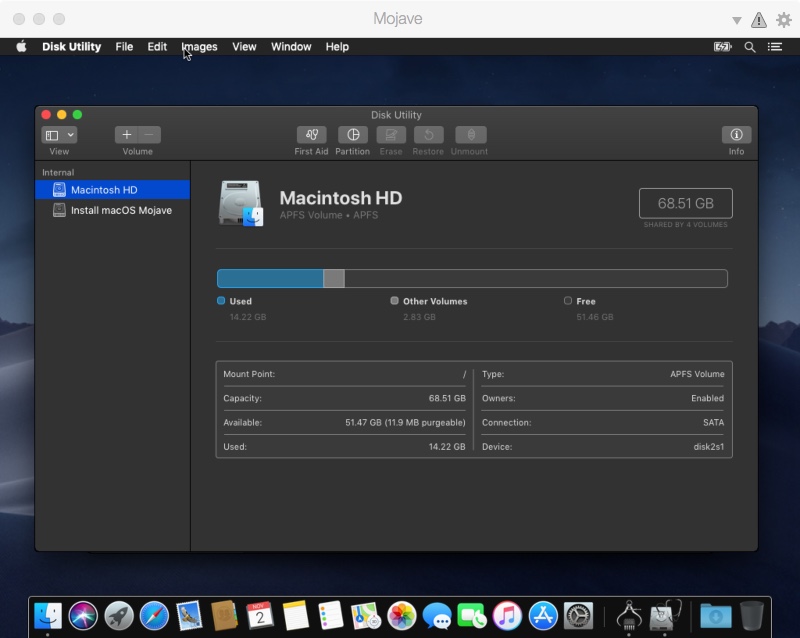Open Notes from the Dock

[x=295, y=616]
